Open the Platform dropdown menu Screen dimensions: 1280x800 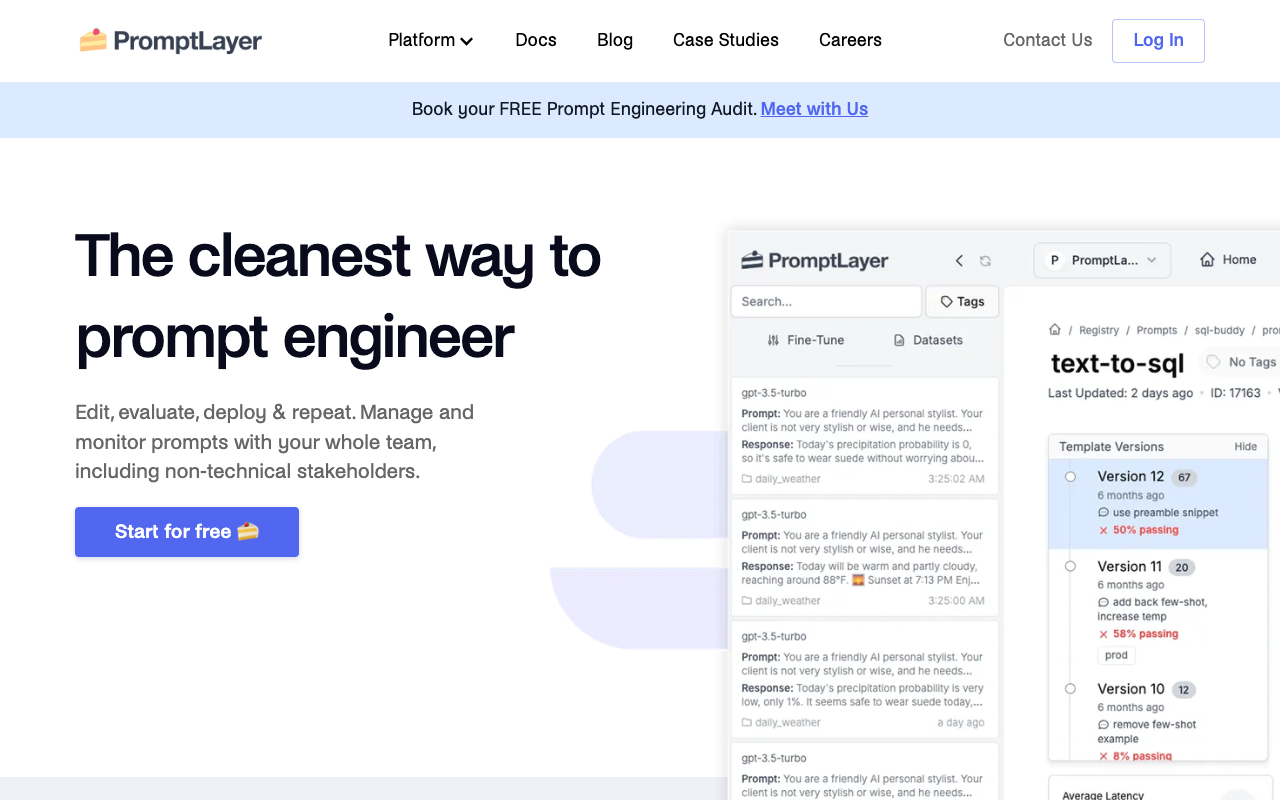(x=430, y=40)
